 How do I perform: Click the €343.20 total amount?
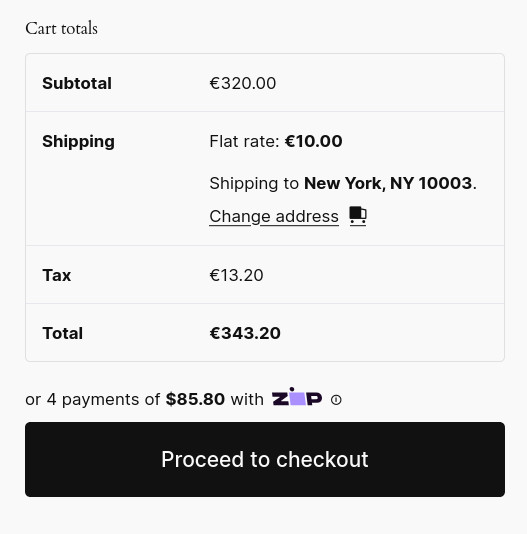(245, 333)
